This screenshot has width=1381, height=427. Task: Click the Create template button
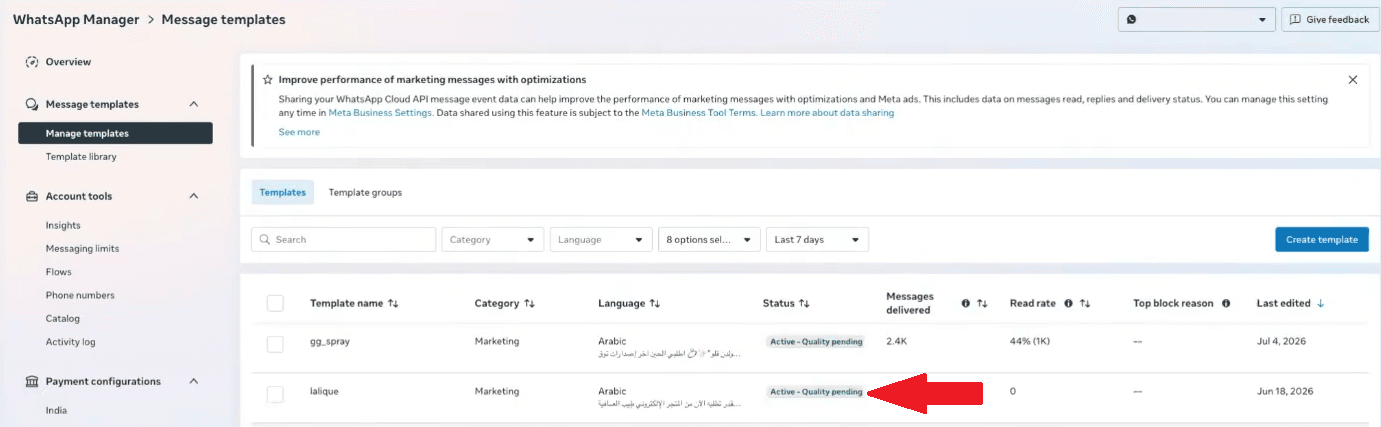(1322, 240)
